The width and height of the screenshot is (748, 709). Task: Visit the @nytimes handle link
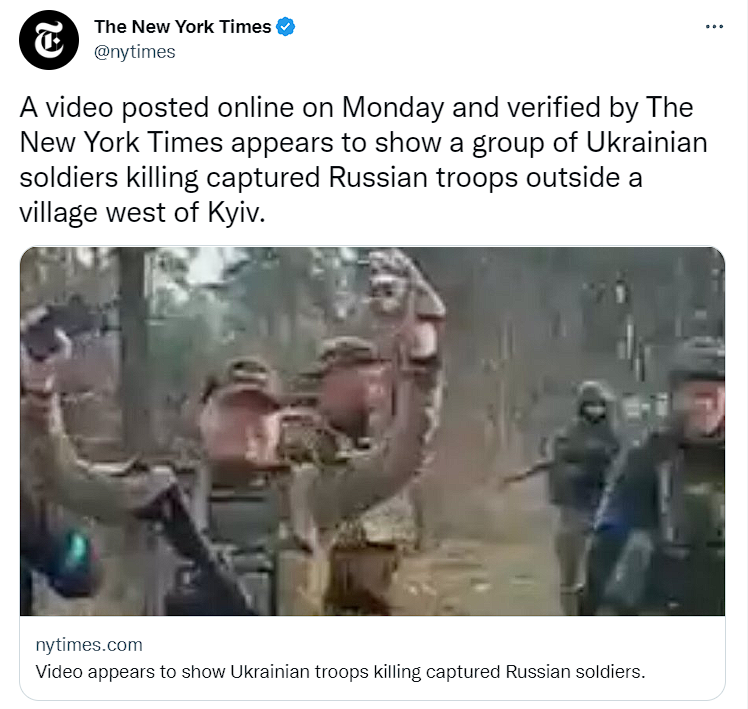pos(135,52)
